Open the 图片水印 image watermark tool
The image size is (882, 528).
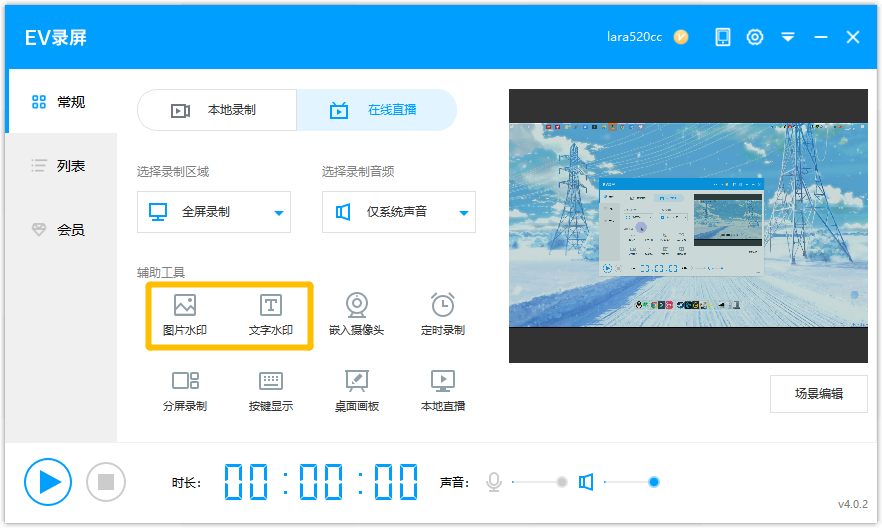pyautogui.click(x=185, y=314)
